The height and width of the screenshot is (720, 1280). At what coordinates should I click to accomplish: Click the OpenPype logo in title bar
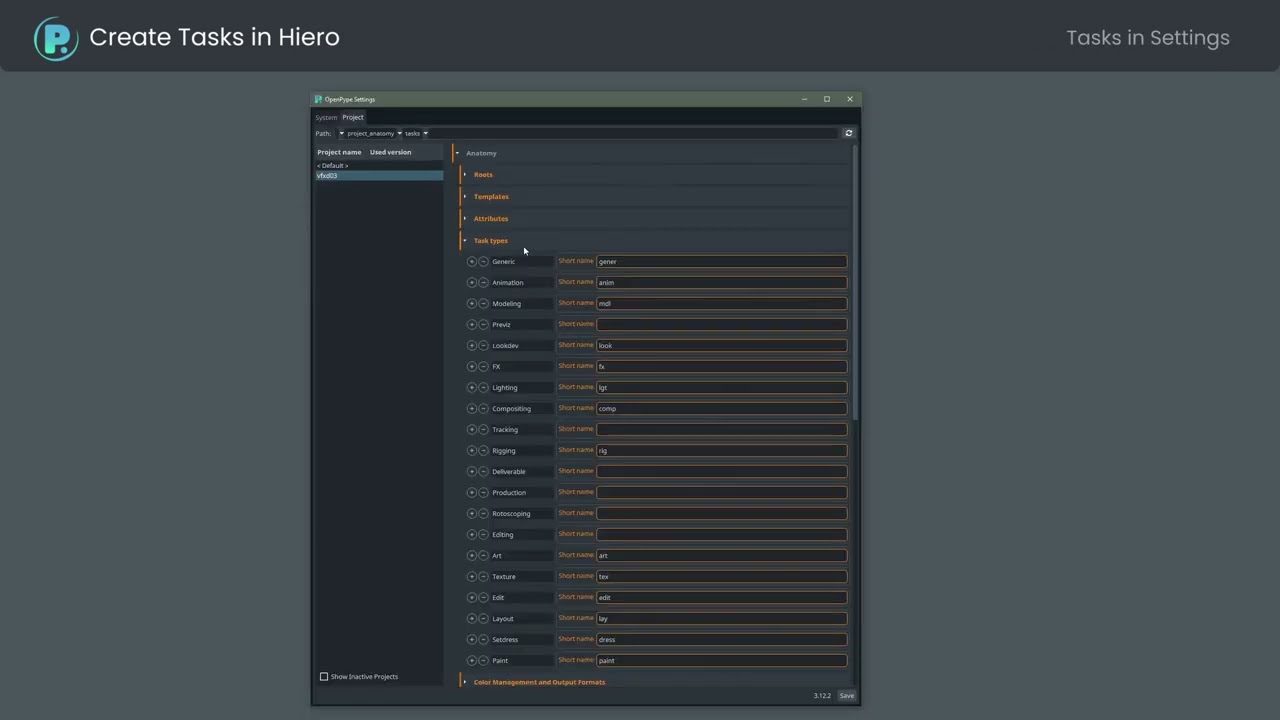(318, 99)
